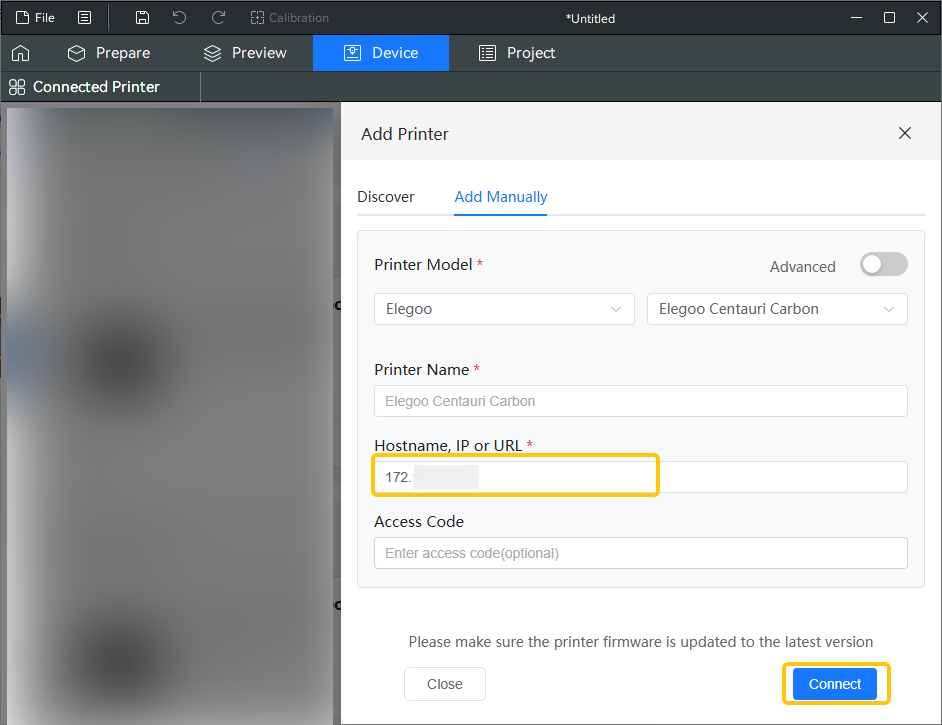Select the Device tab
Screen dimensions: 942x725
pyautogui.click(x=381, y=53)
